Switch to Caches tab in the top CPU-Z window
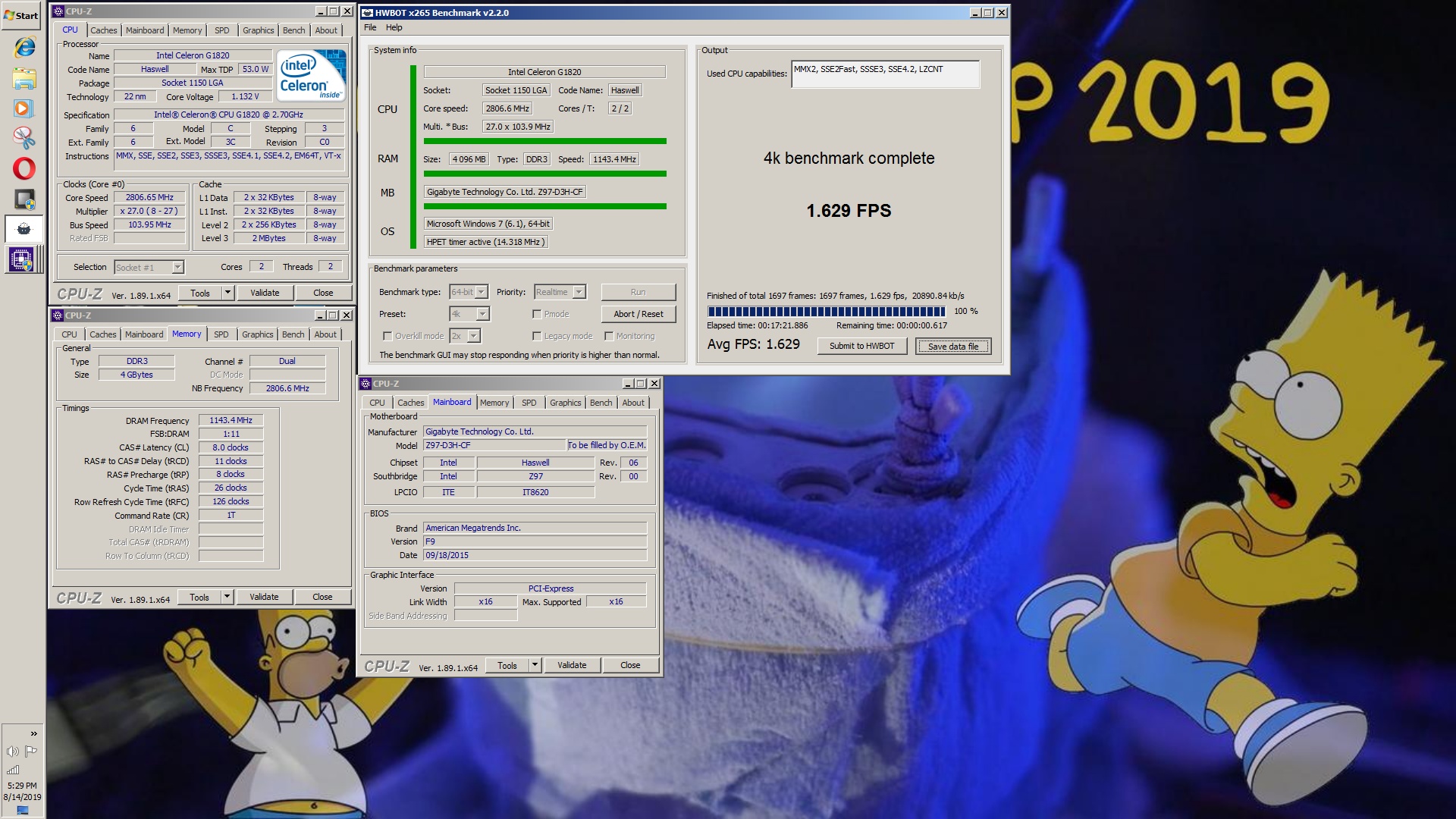This screenshot has width=1456, height=819. [104, 30]
